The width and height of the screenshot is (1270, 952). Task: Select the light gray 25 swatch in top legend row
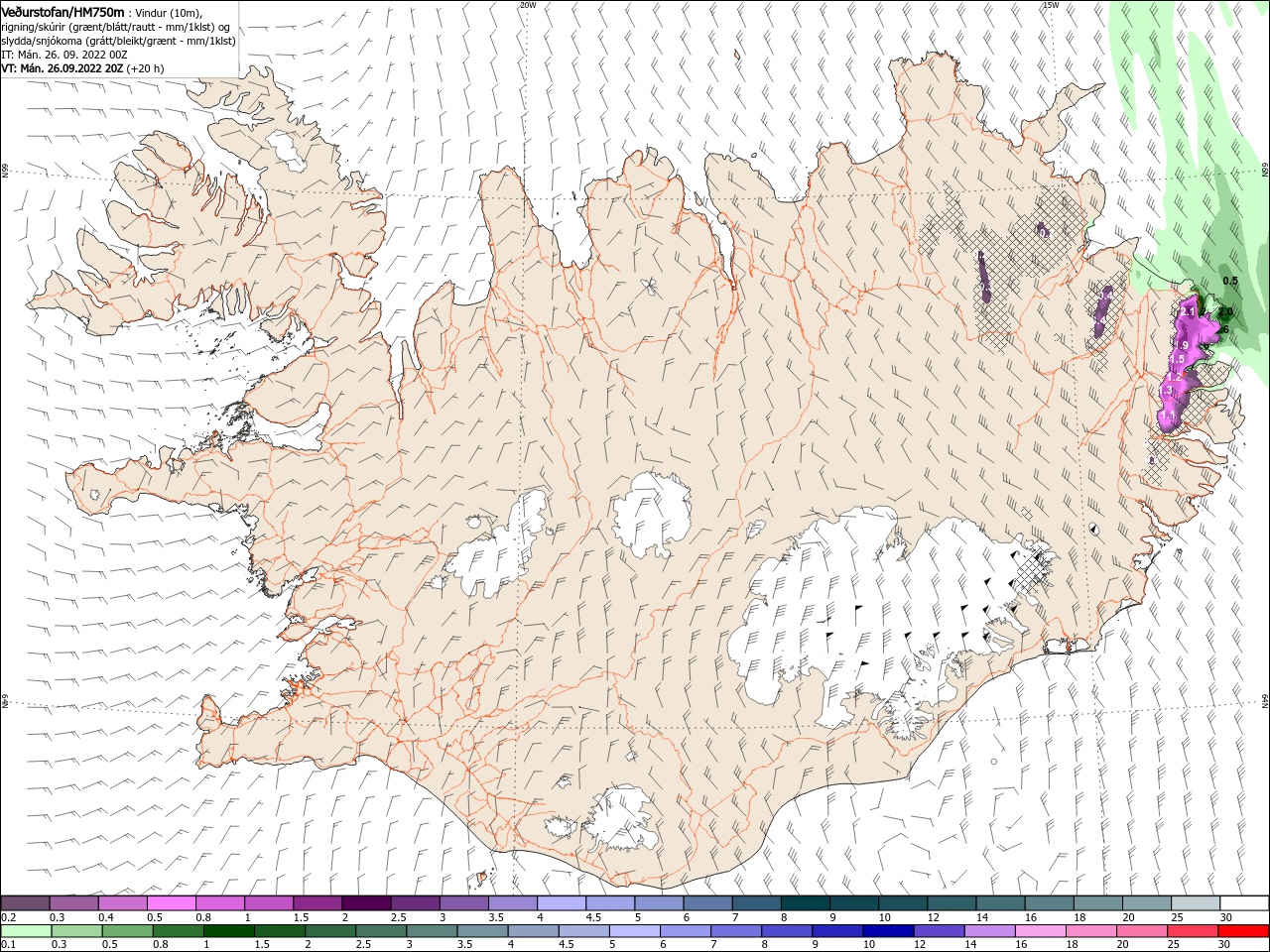click(x=1196, y=903)
